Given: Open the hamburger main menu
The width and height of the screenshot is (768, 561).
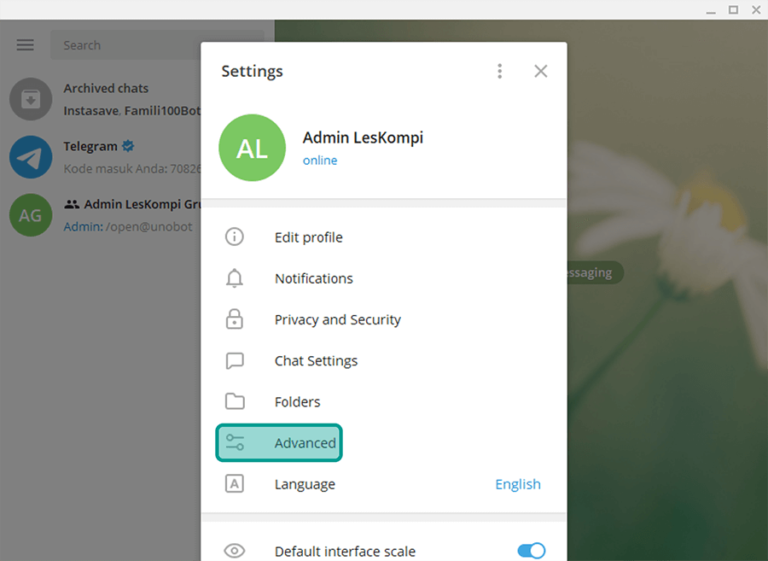Looking at the screenshot, I should pyautogui.click(x=25, y=45).
